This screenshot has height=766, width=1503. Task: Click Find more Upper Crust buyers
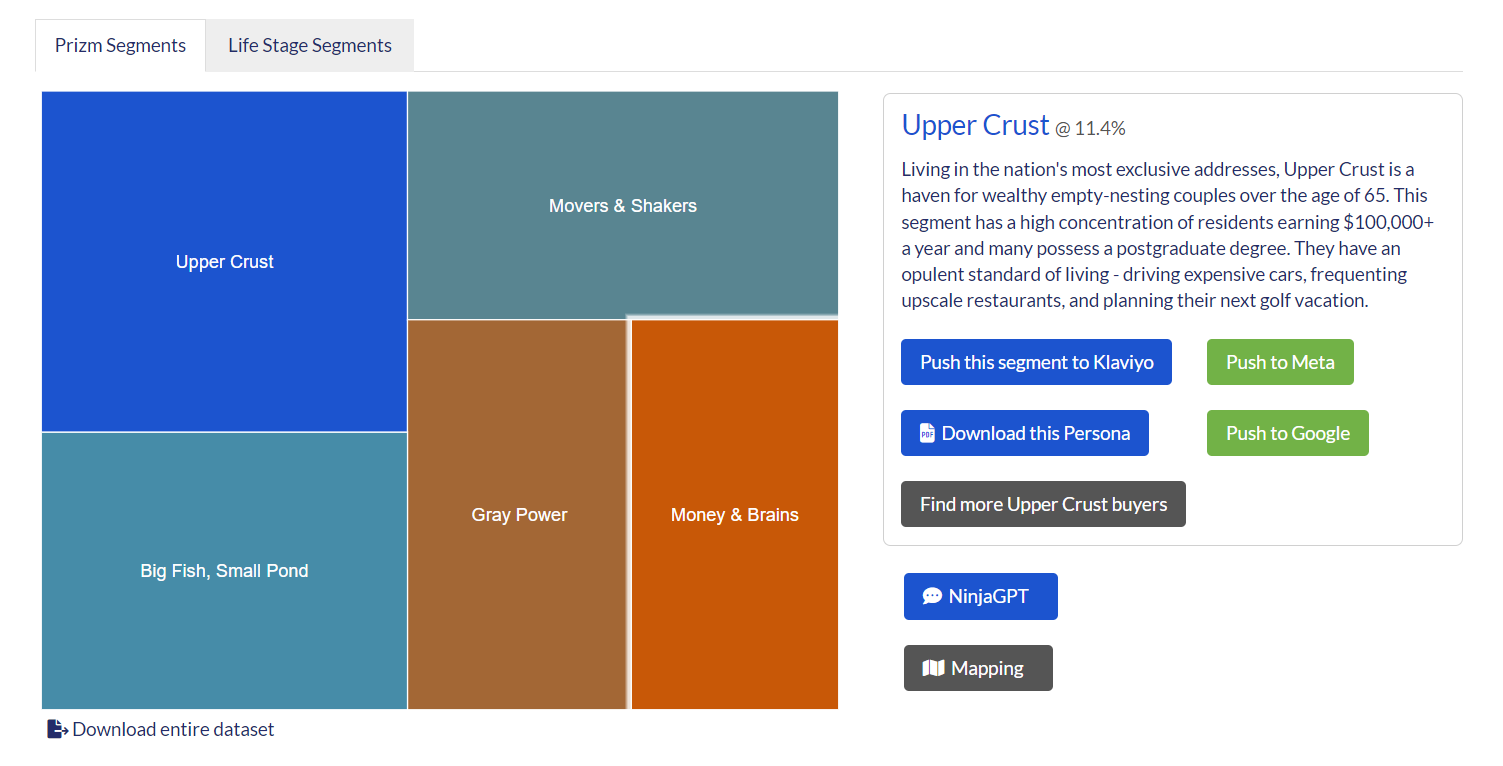(x=1043, y=504)
